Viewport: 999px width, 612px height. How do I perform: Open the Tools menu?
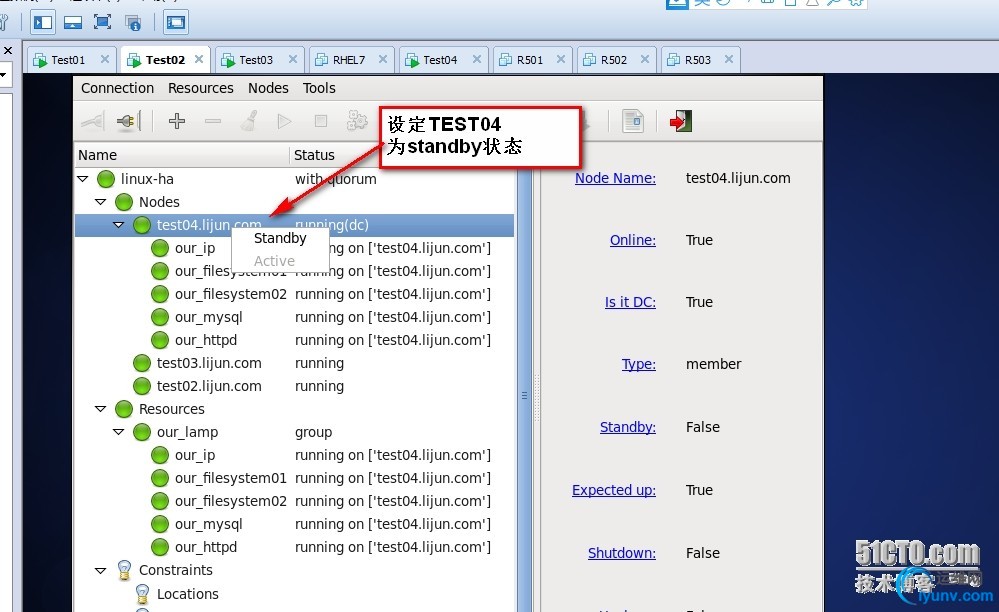click(319, 88)
